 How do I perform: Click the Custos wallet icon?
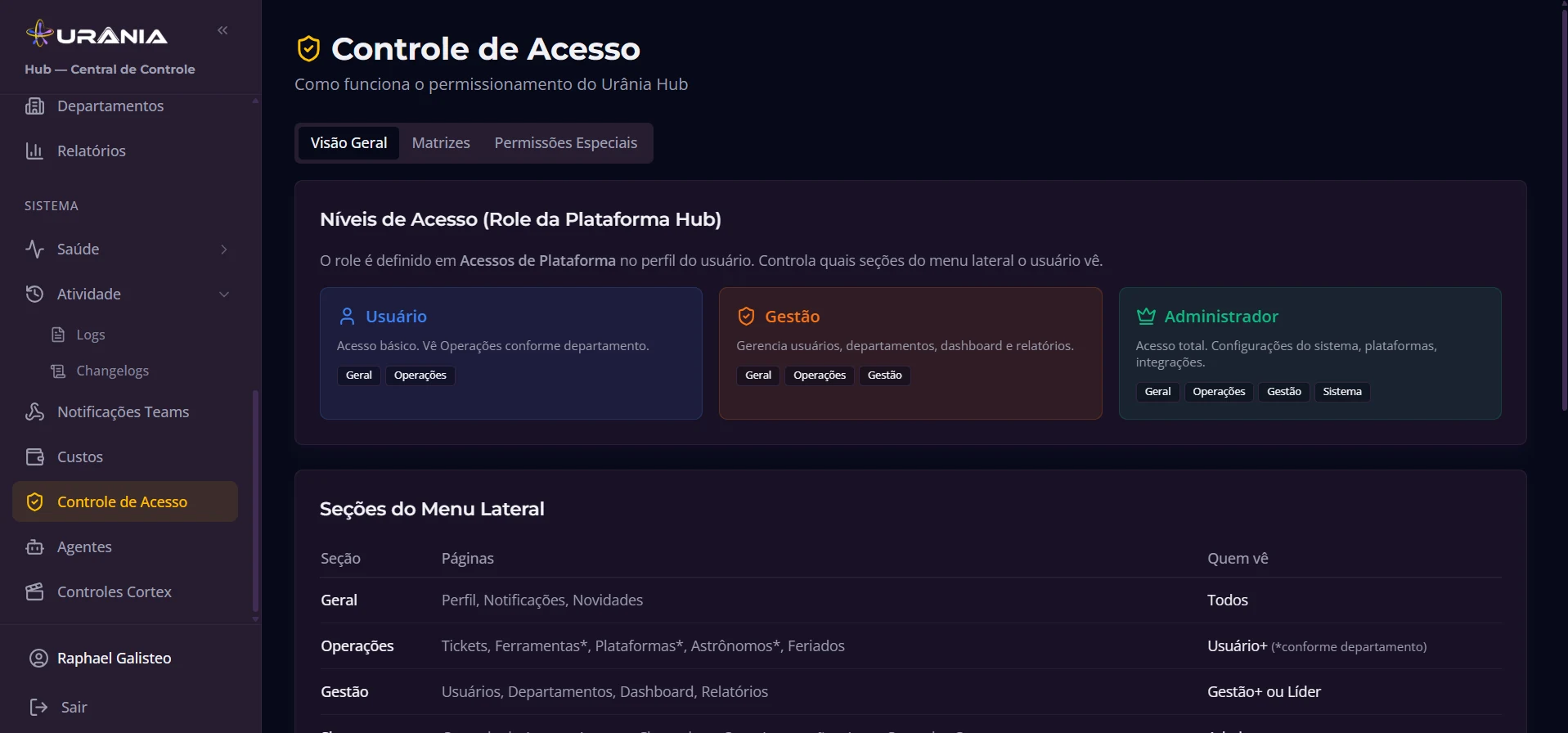34,456
